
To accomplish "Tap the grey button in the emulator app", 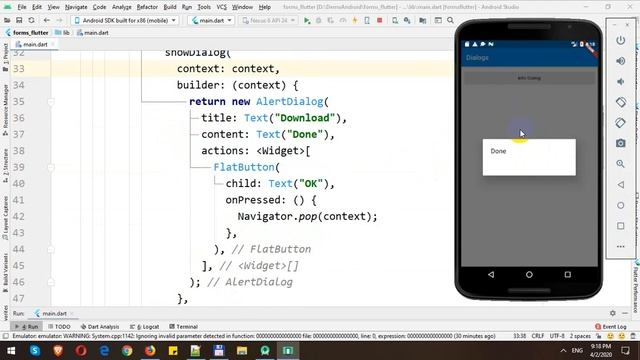I will [529, 78].
